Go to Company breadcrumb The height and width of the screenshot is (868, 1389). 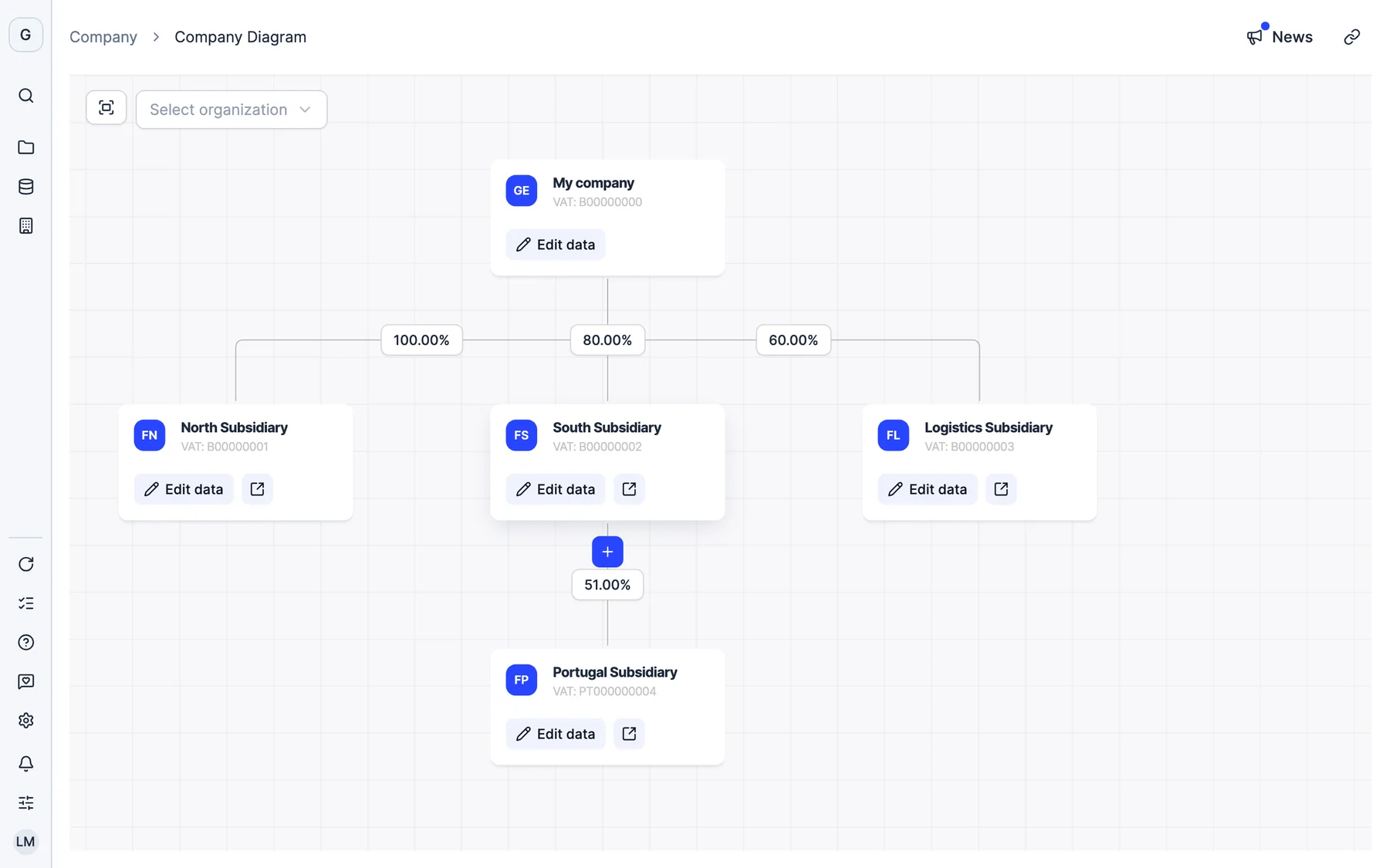tap(103, 37)
